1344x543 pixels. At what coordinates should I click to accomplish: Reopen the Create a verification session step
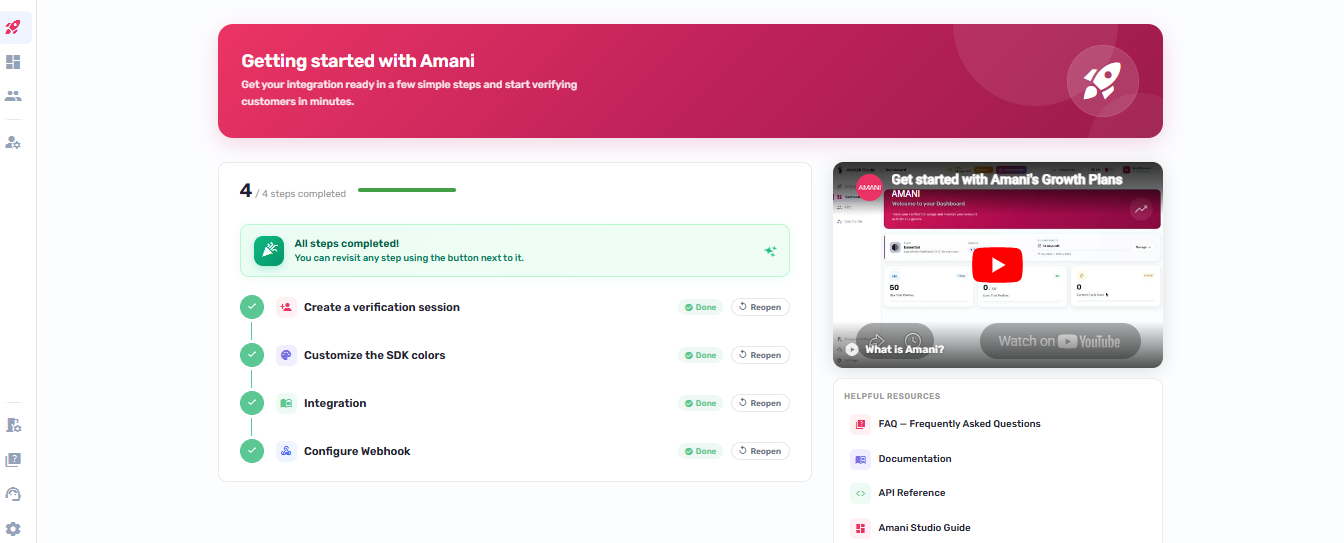pos(760,307)
